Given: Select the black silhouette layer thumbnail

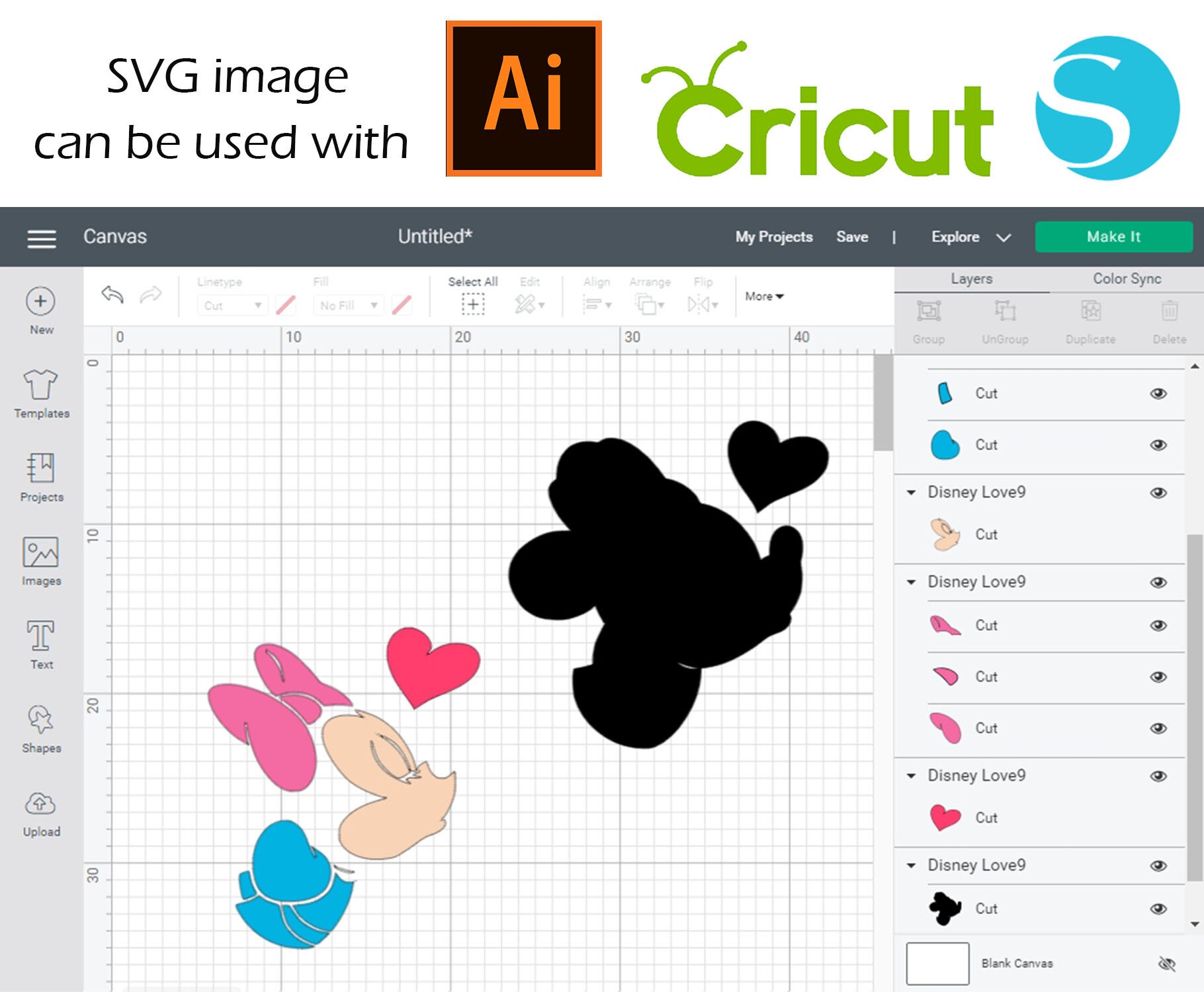Looking at the screenshot, I should pyautogui.click(x=945, y=908).
